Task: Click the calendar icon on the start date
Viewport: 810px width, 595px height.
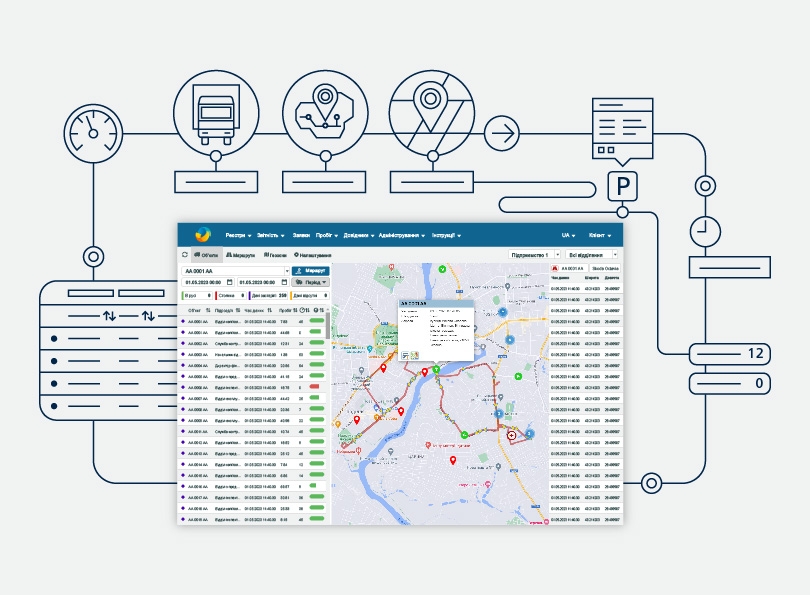Action: (x=231, y=281)
